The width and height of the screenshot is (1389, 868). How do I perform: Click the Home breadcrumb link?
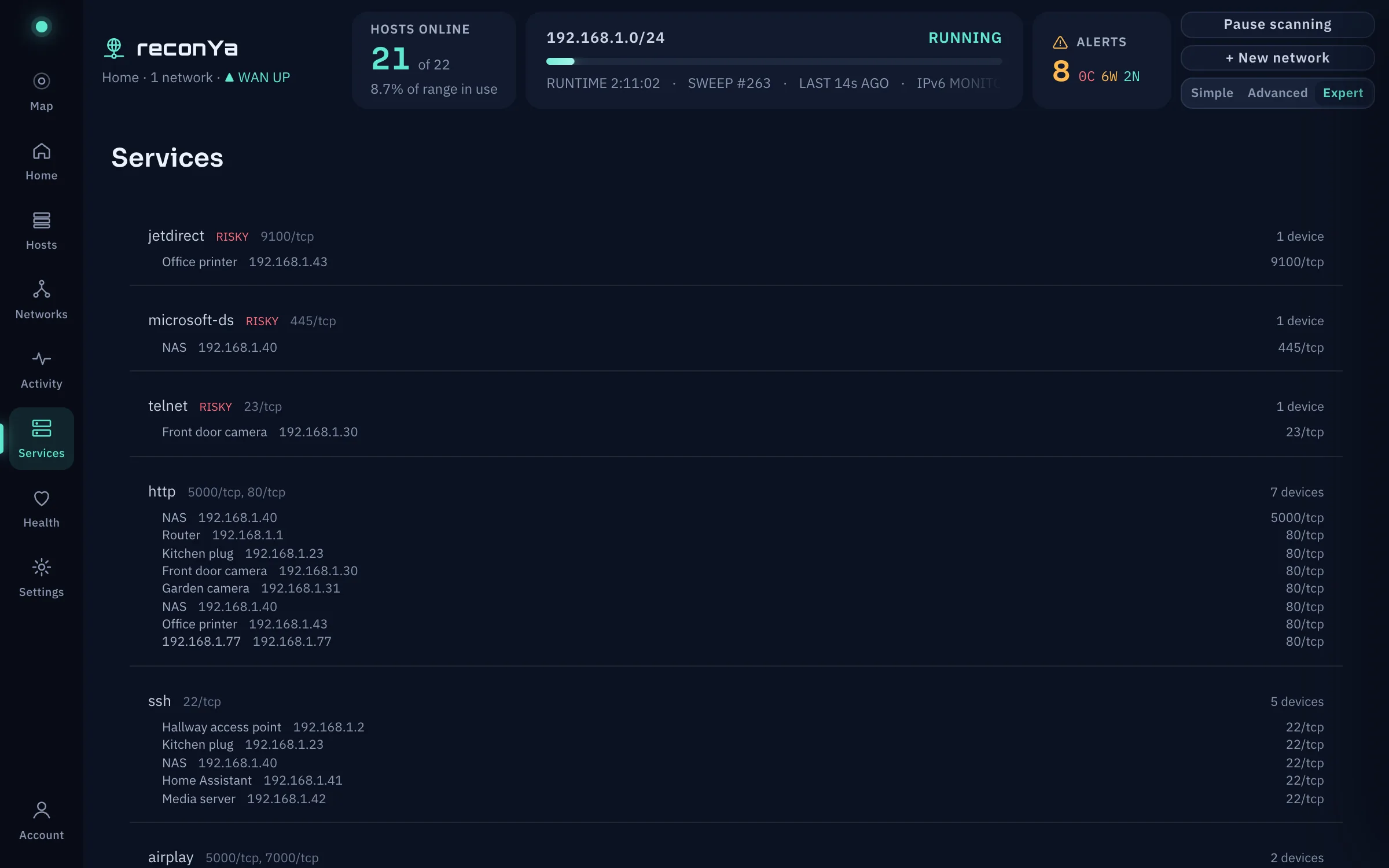(120, 78)
